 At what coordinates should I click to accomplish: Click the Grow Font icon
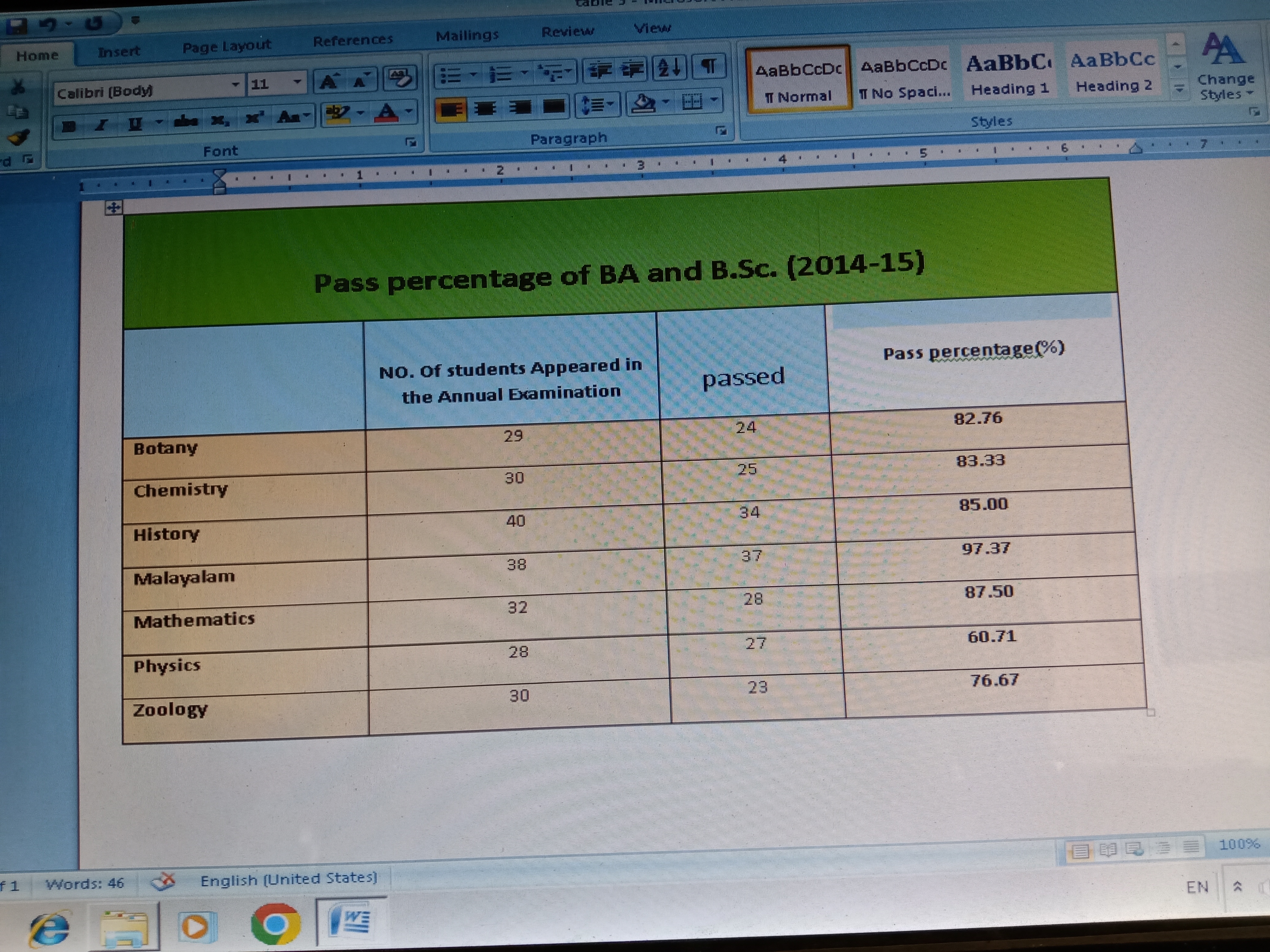click(329, 82)
